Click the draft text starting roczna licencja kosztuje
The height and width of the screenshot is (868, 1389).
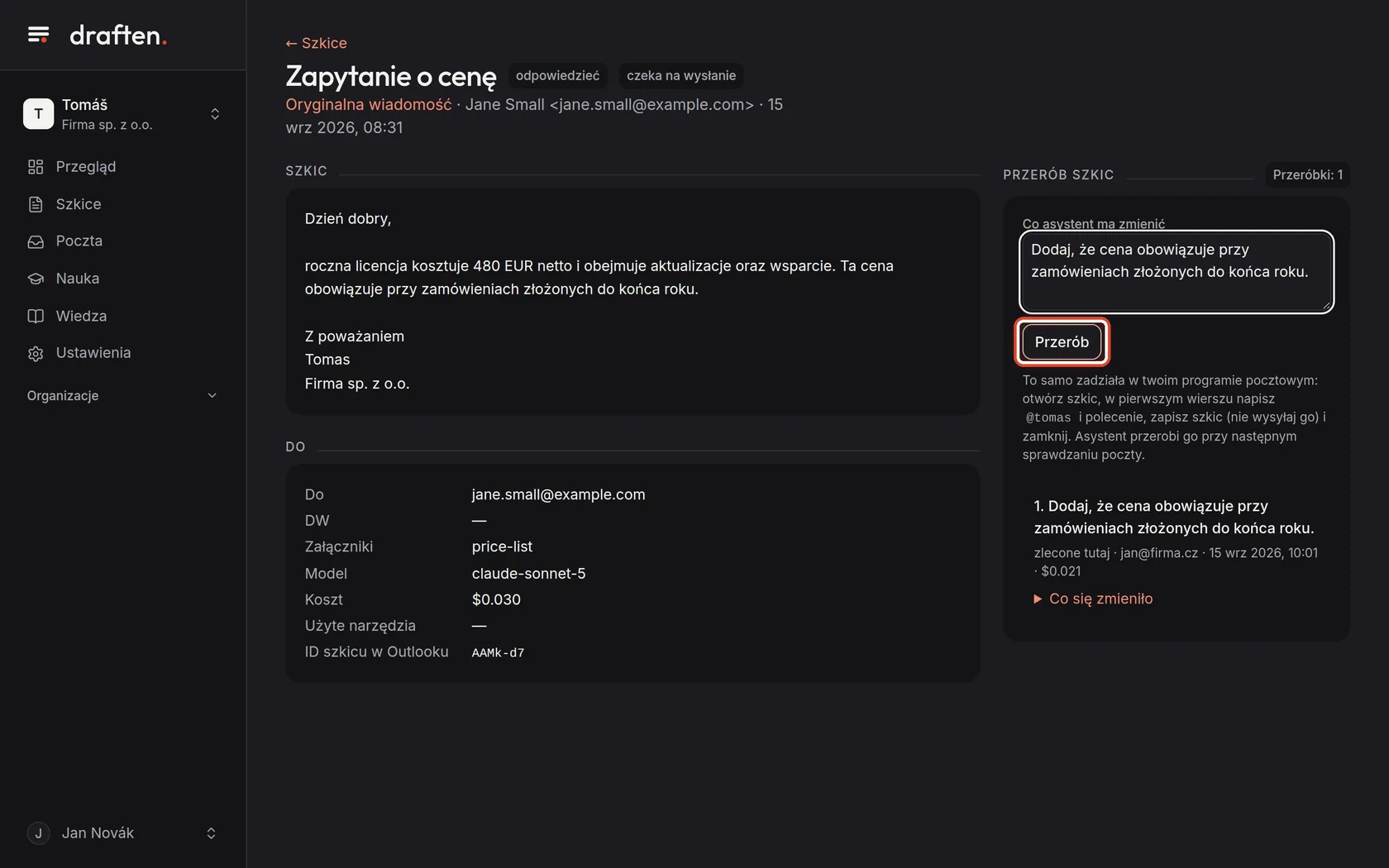[x=599, y=278]
